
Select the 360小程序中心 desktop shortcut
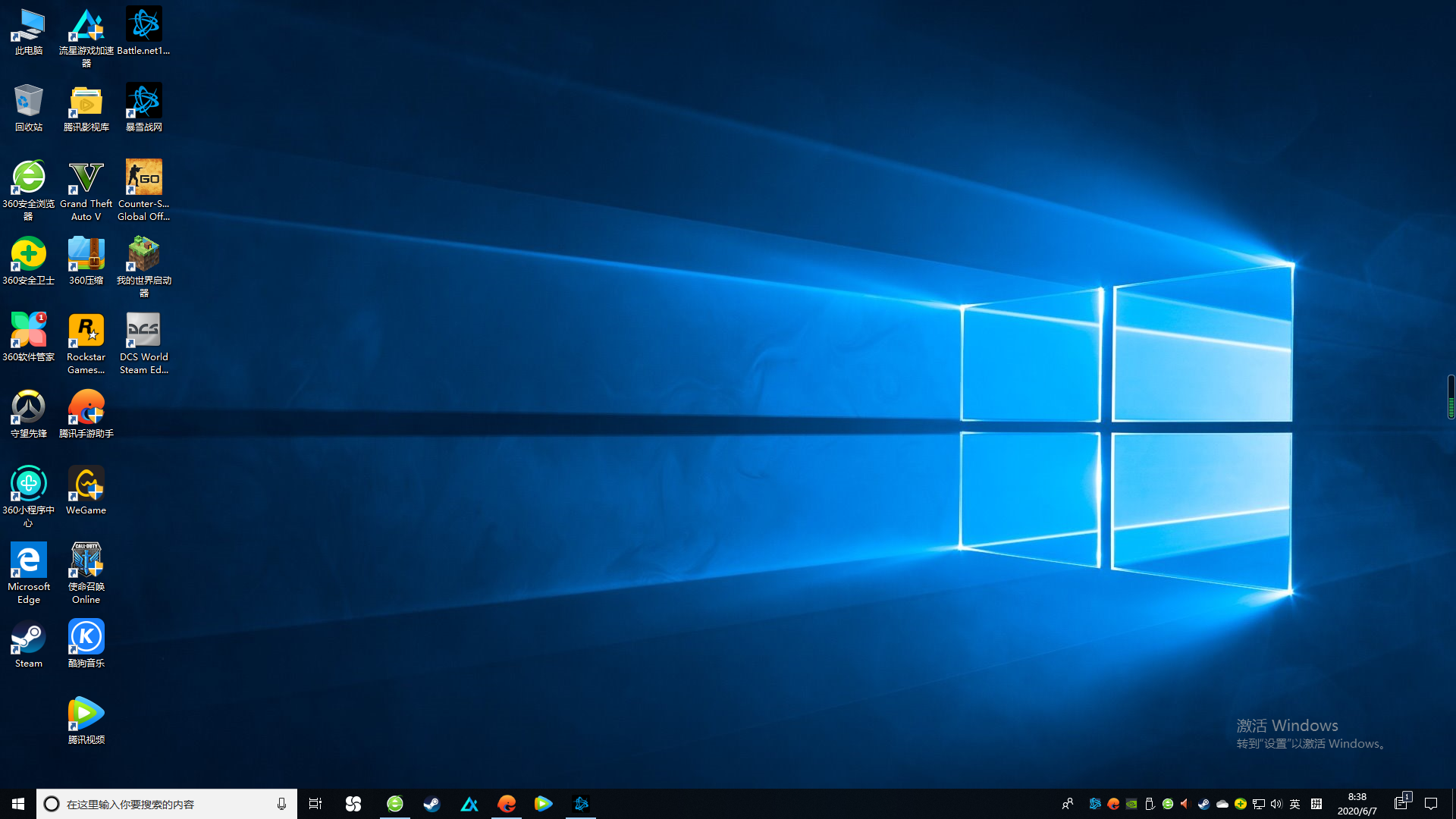pos(29,497)
